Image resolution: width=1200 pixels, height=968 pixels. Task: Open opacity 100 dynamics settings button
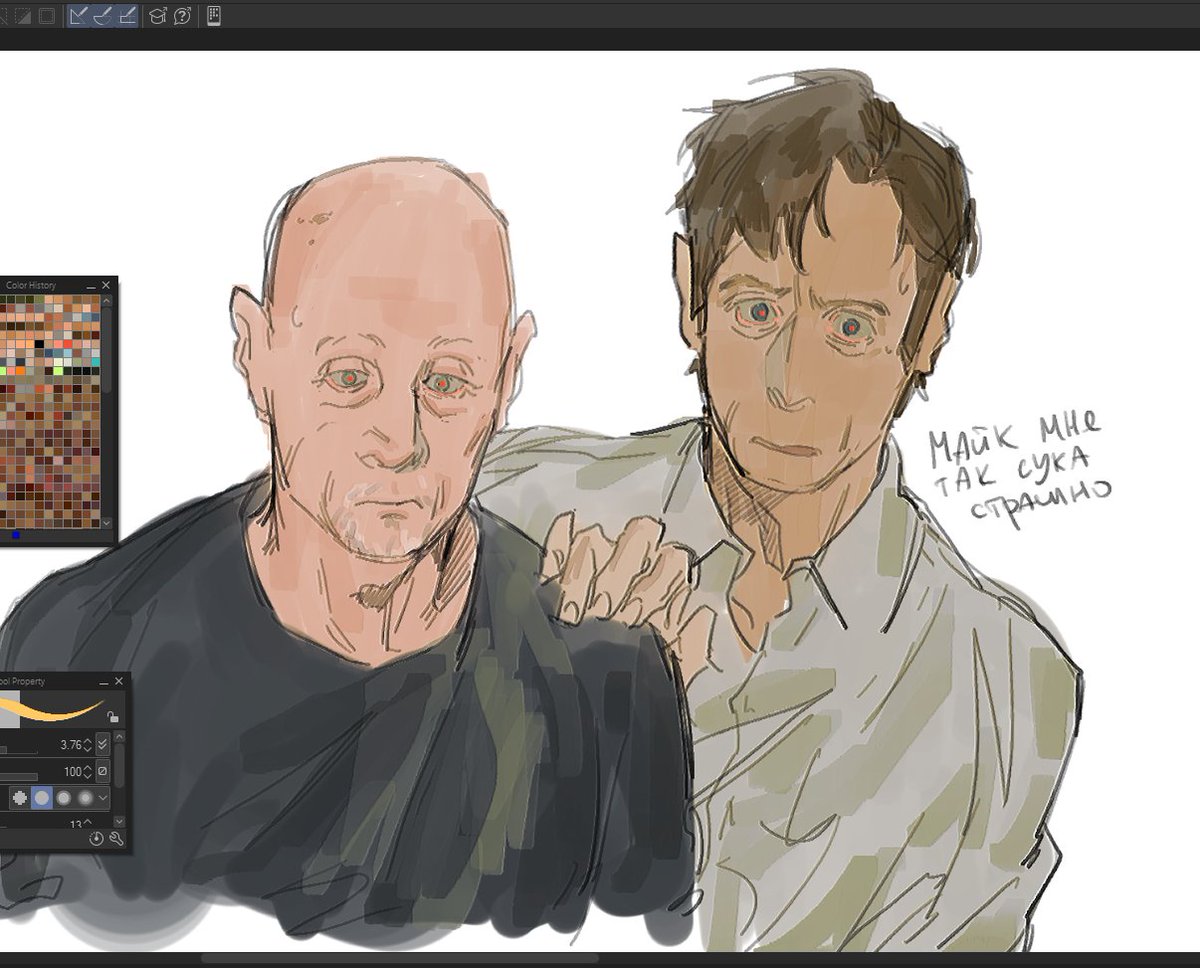tap(103, 772)
